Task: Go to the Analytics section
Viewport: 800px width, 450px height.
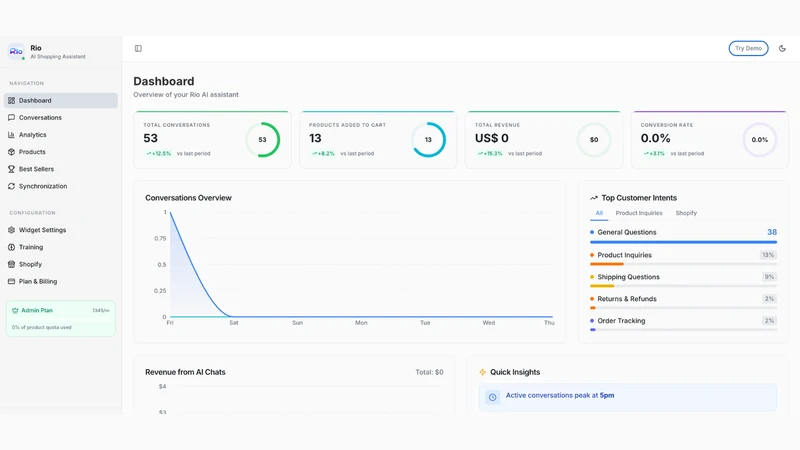Action: [61, 135]
